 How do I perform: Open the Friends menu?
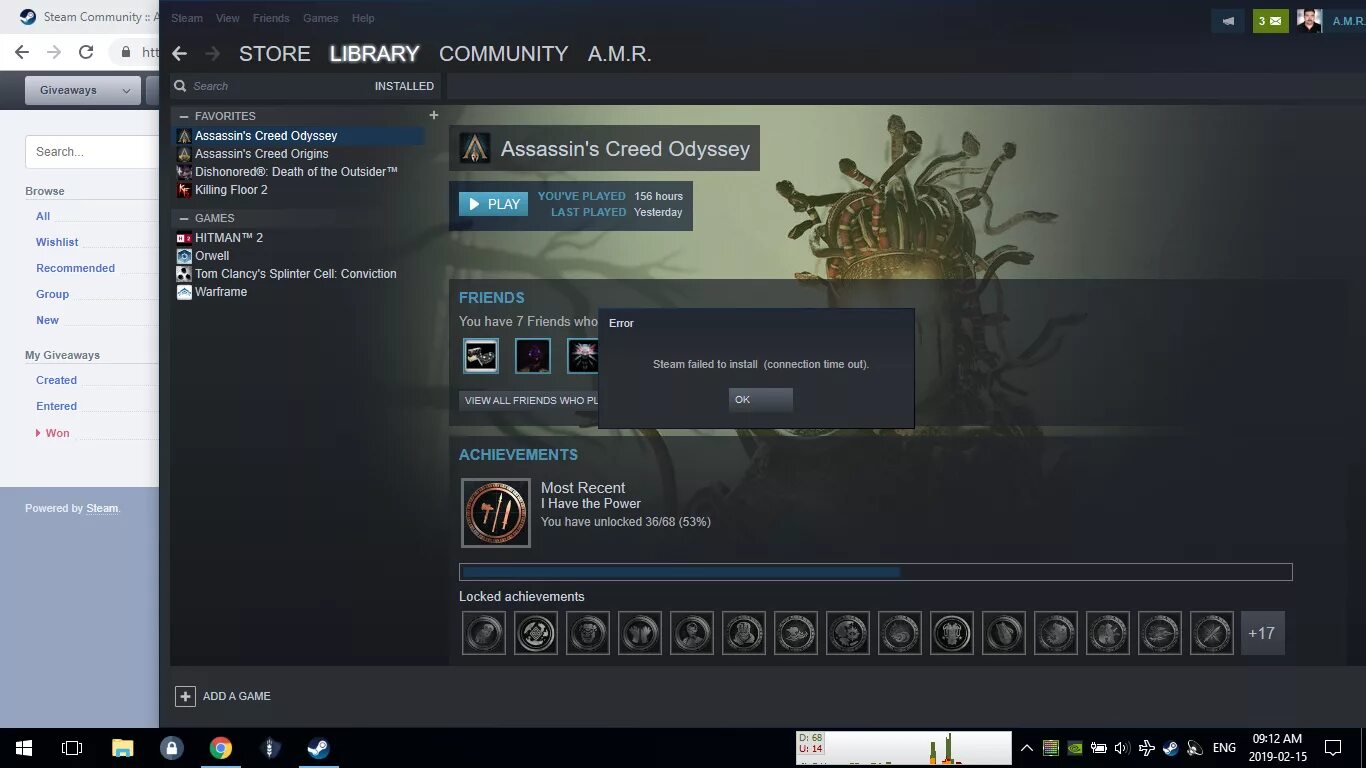pos(271,18)
